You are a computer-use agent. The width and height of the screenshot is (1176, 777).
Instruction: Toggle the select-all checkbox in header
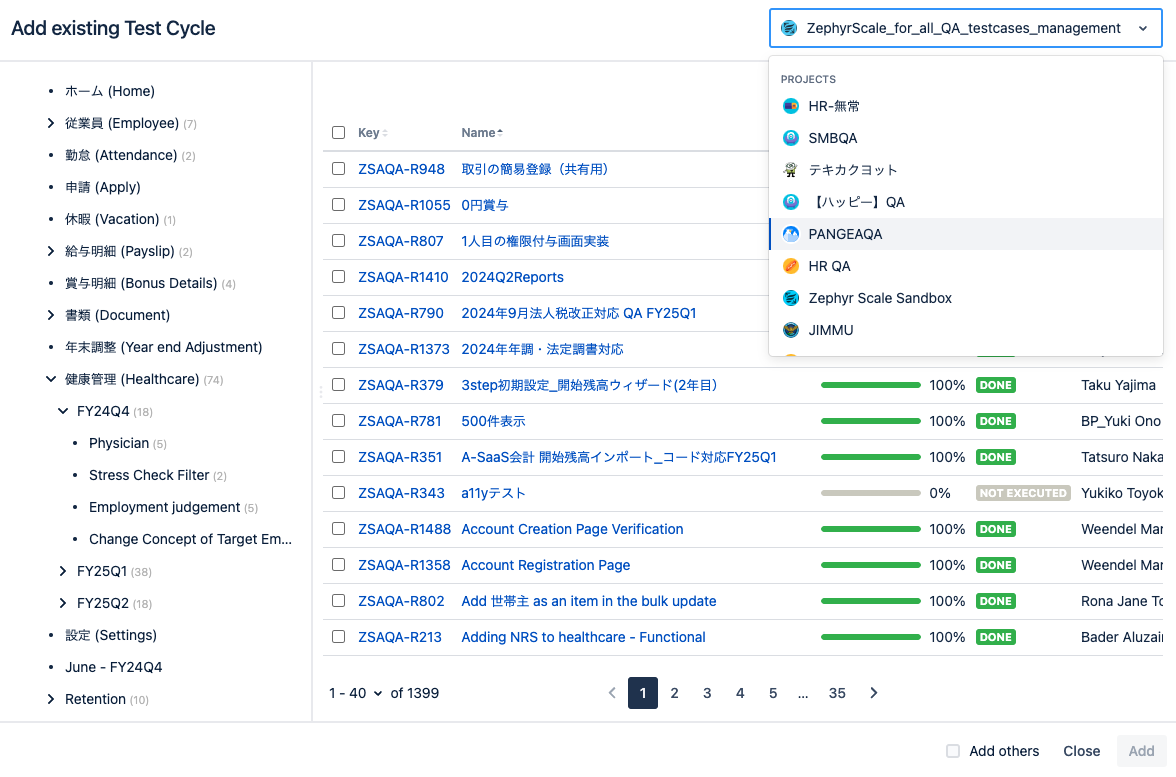[338, 133]
